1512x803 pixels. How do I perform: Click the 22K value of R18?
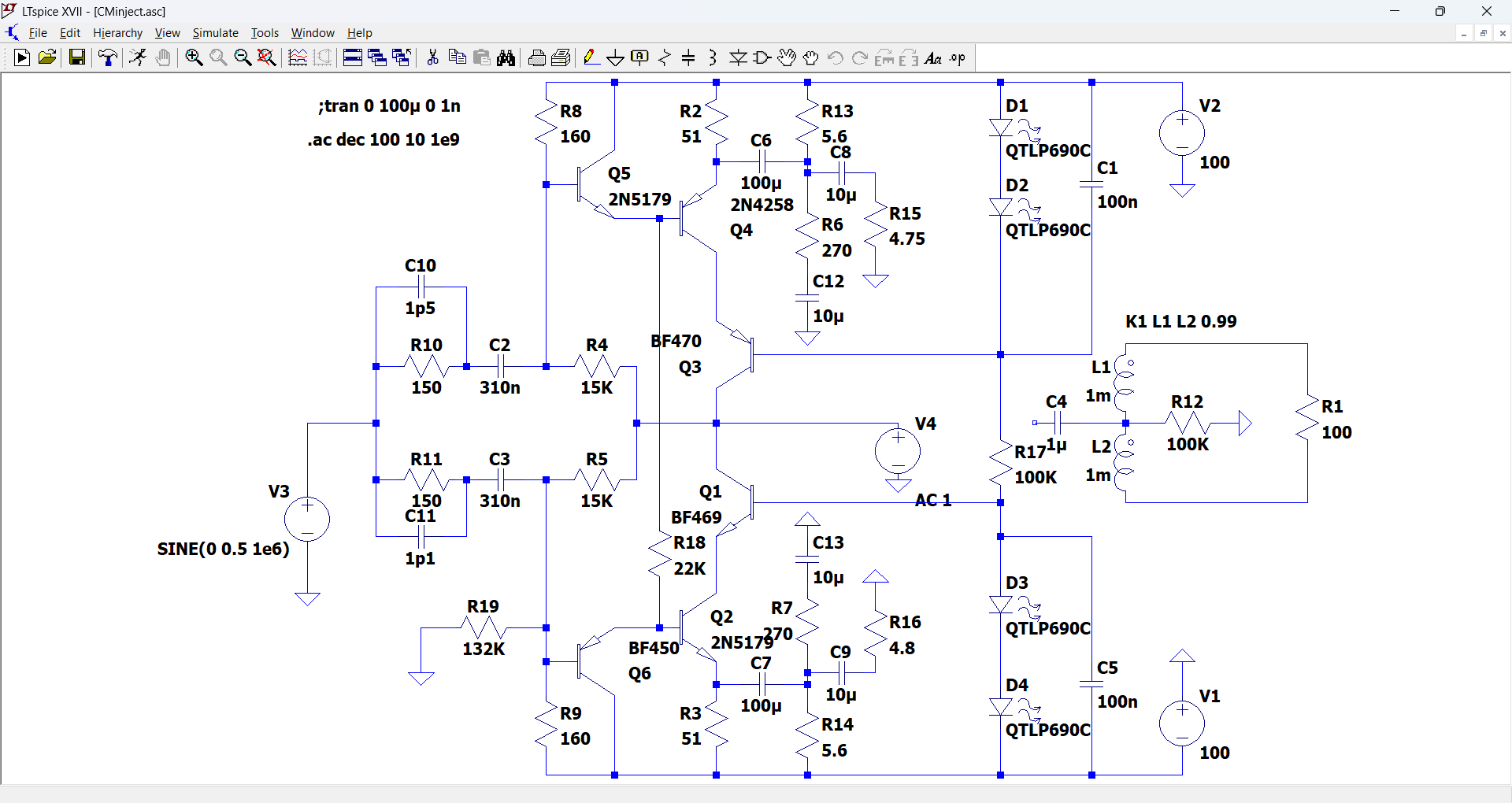coord(690,568)
